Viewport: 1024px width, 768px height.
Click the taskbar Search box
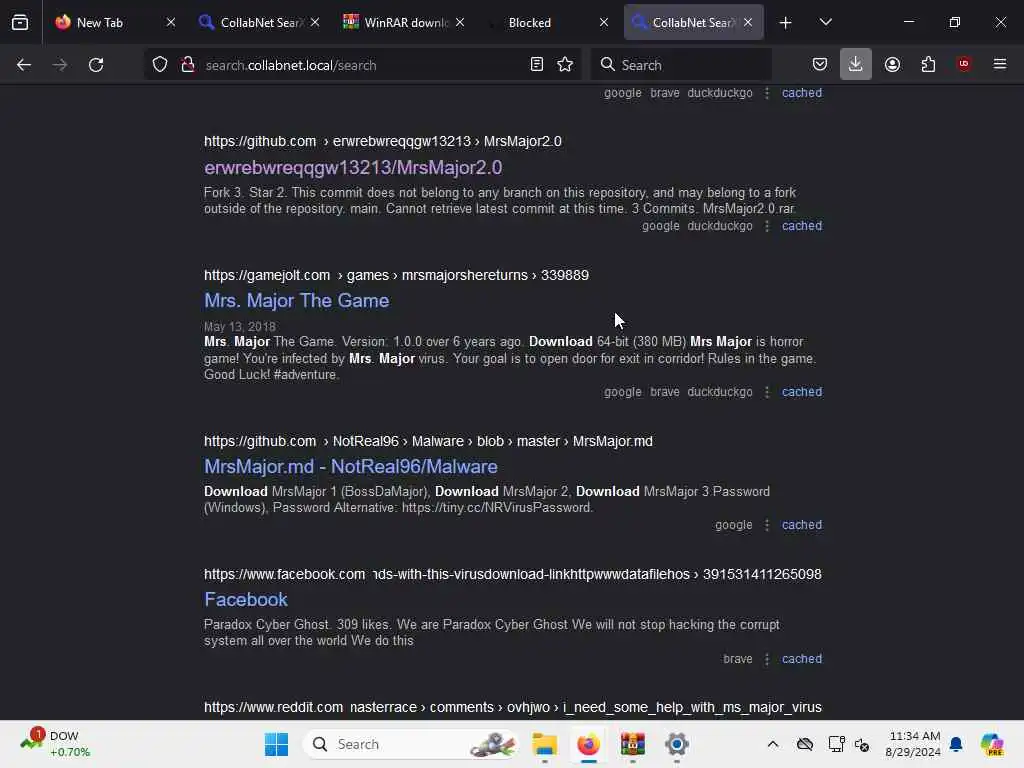click(411, 744)
